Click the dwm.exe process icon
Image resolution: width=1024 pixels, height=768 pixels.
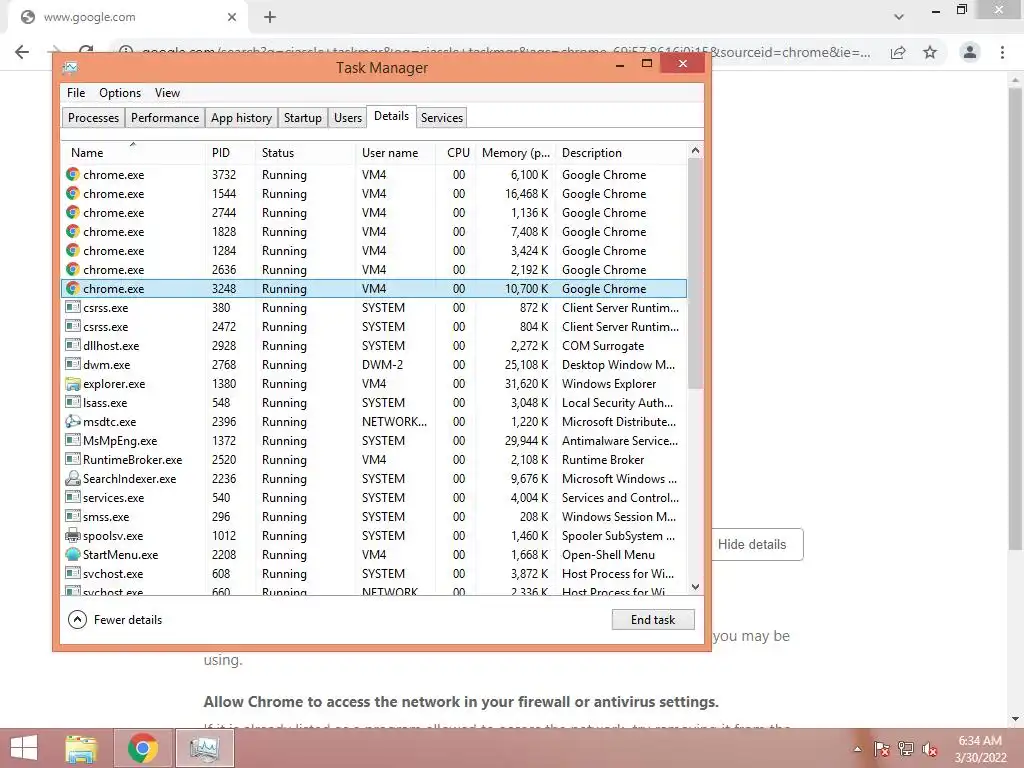(x=72, y=364)
